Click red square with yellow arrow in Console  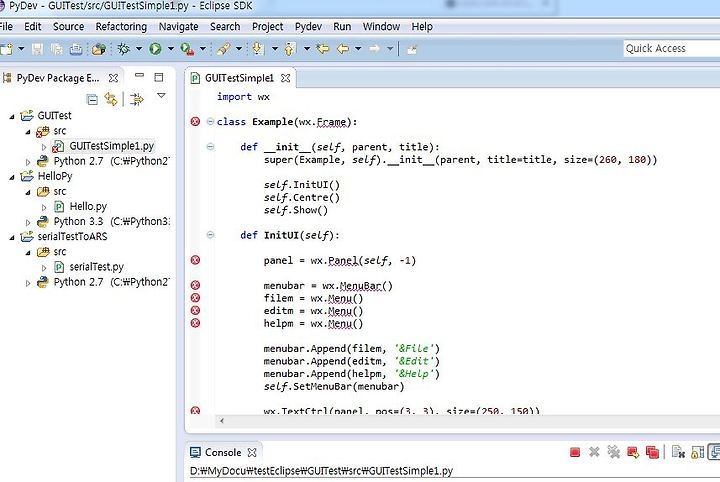click(633, 453)
